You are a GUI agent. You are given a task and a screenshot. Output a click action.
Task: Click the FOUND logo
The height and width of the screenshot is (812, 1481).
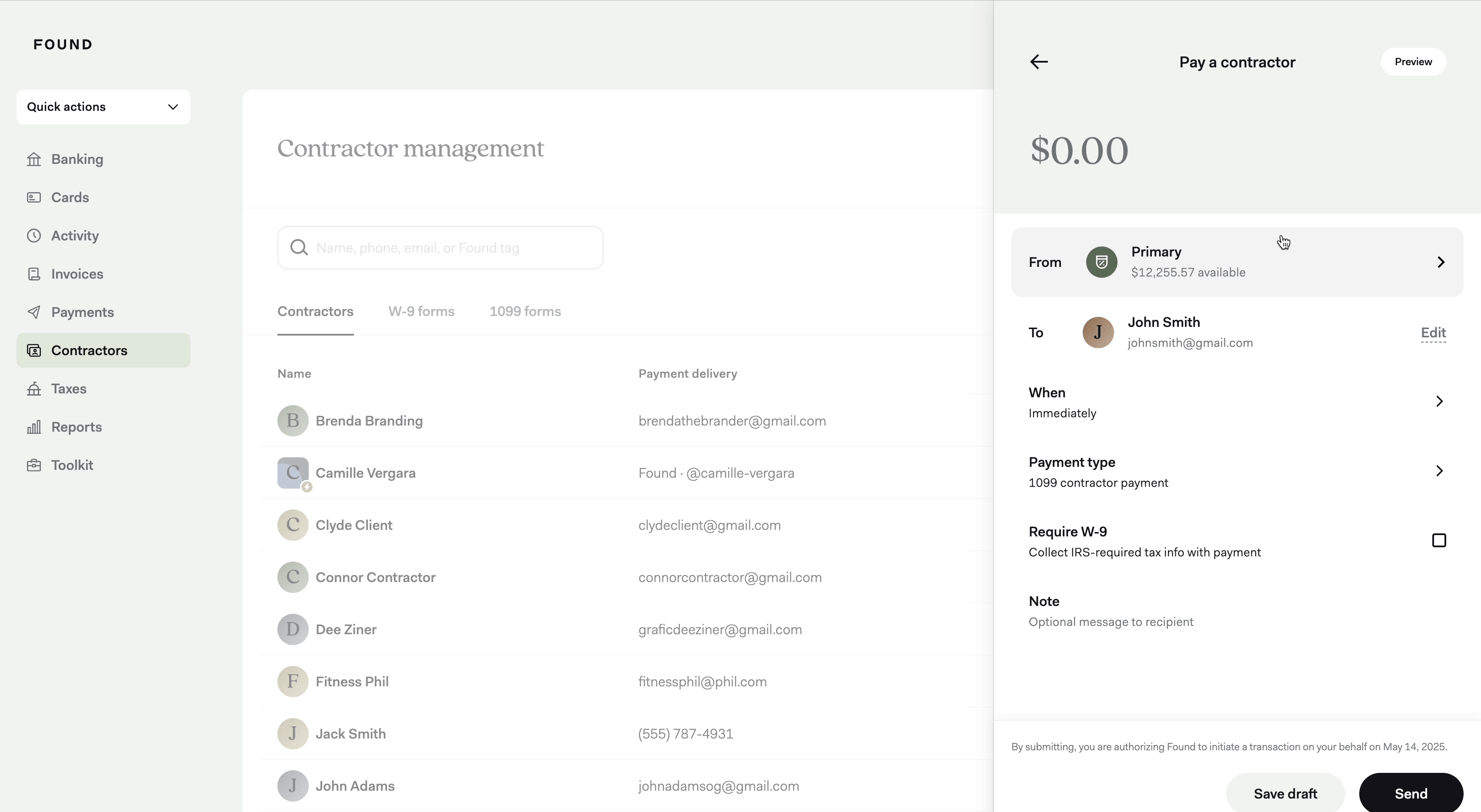pos(63,44)
